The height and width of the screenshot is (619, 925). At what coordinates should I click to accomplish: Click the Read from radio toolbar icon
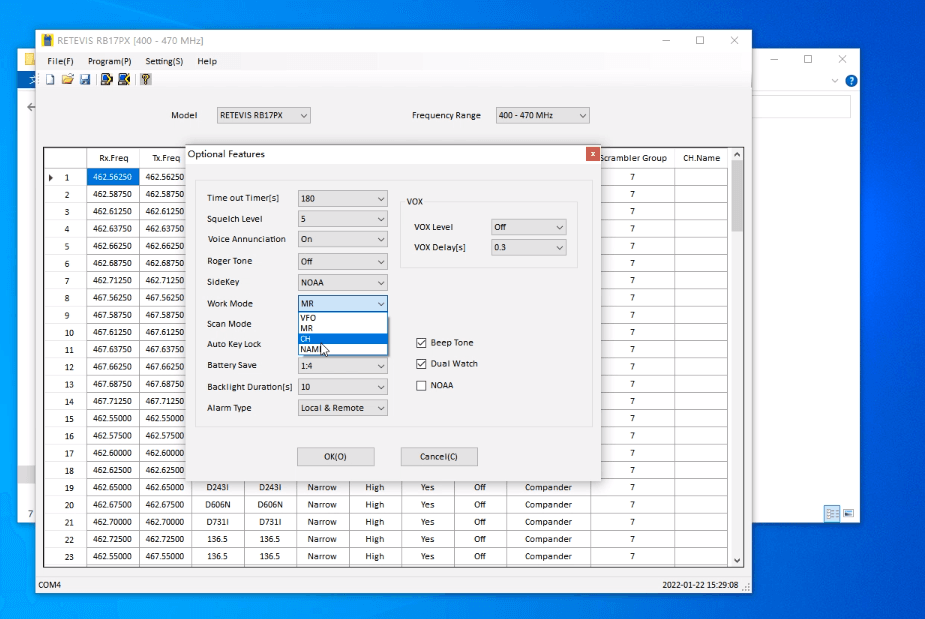106,79
